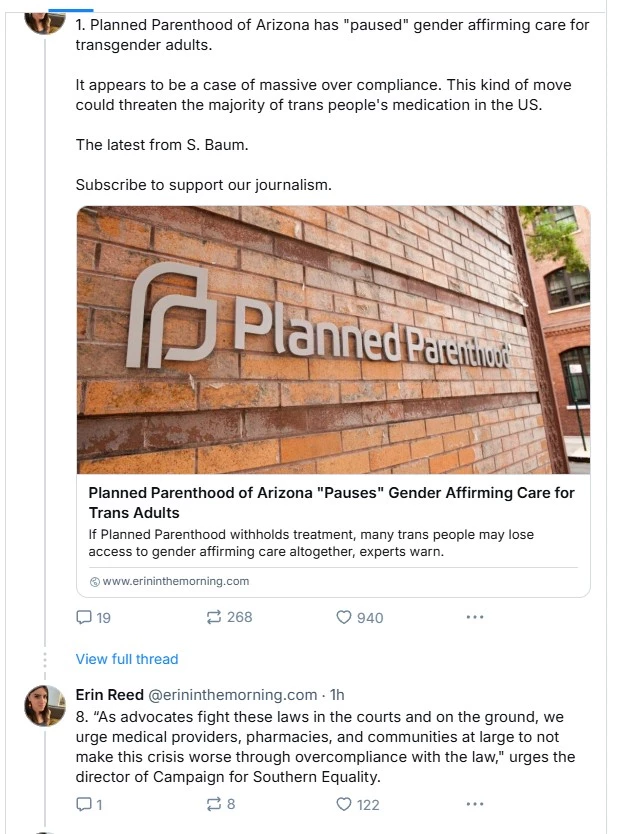Click the avatar beside the first post
The width and height of the screenshot is (633, 834).
coord(45,17)
